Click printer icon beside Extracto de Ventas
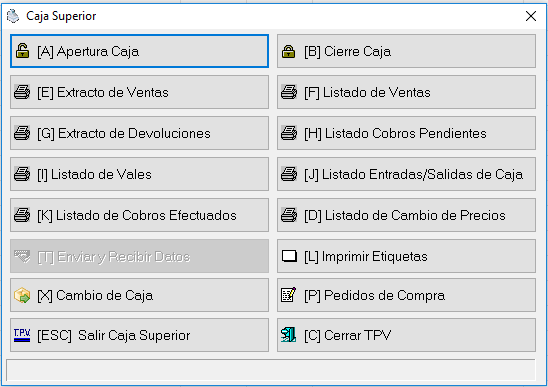The height and width of the screenshot is (387, 548). pos(22,92)
